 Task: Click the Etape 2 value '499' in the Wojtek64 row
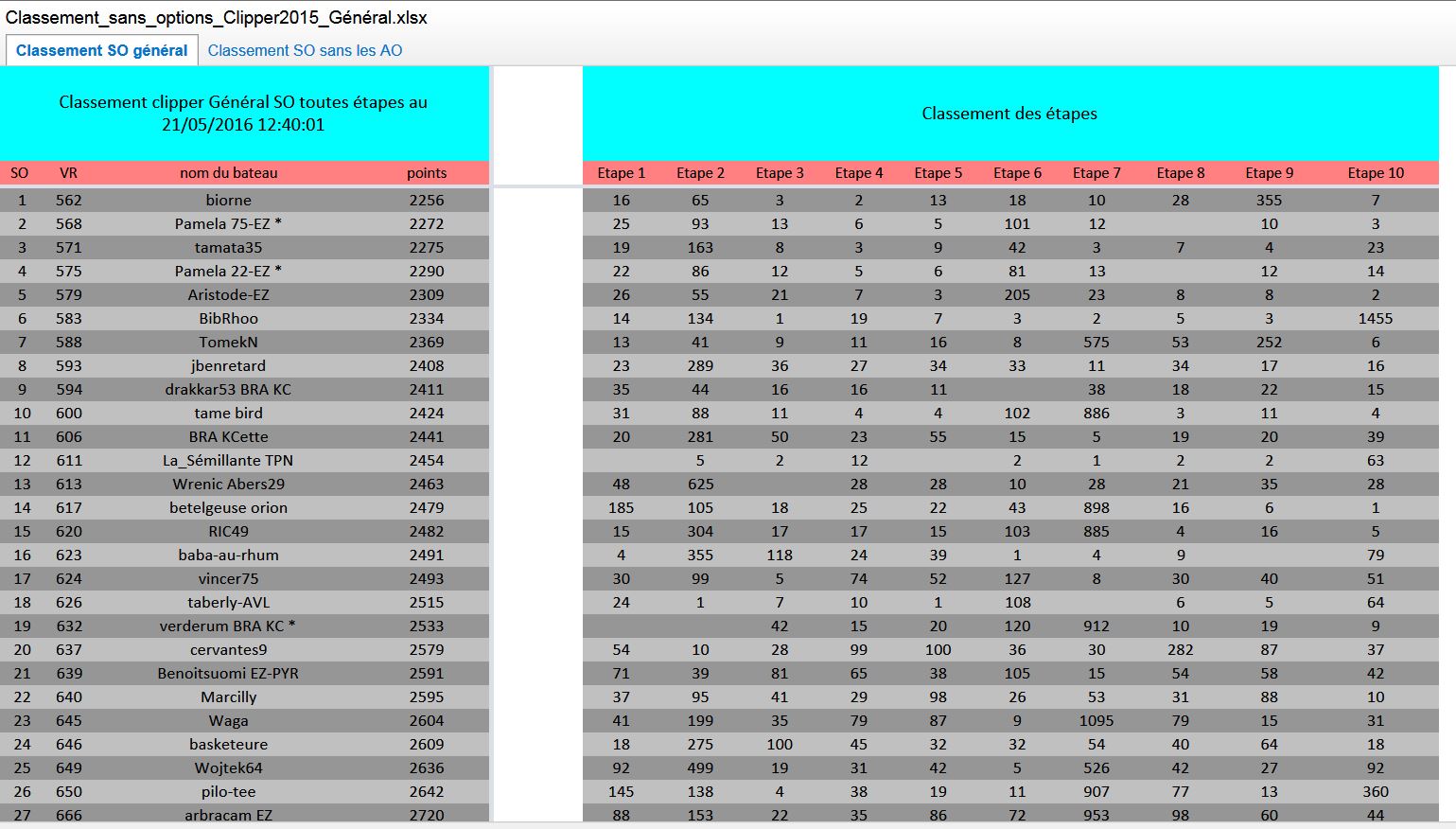pyautogui.click(x=700, y=768)
